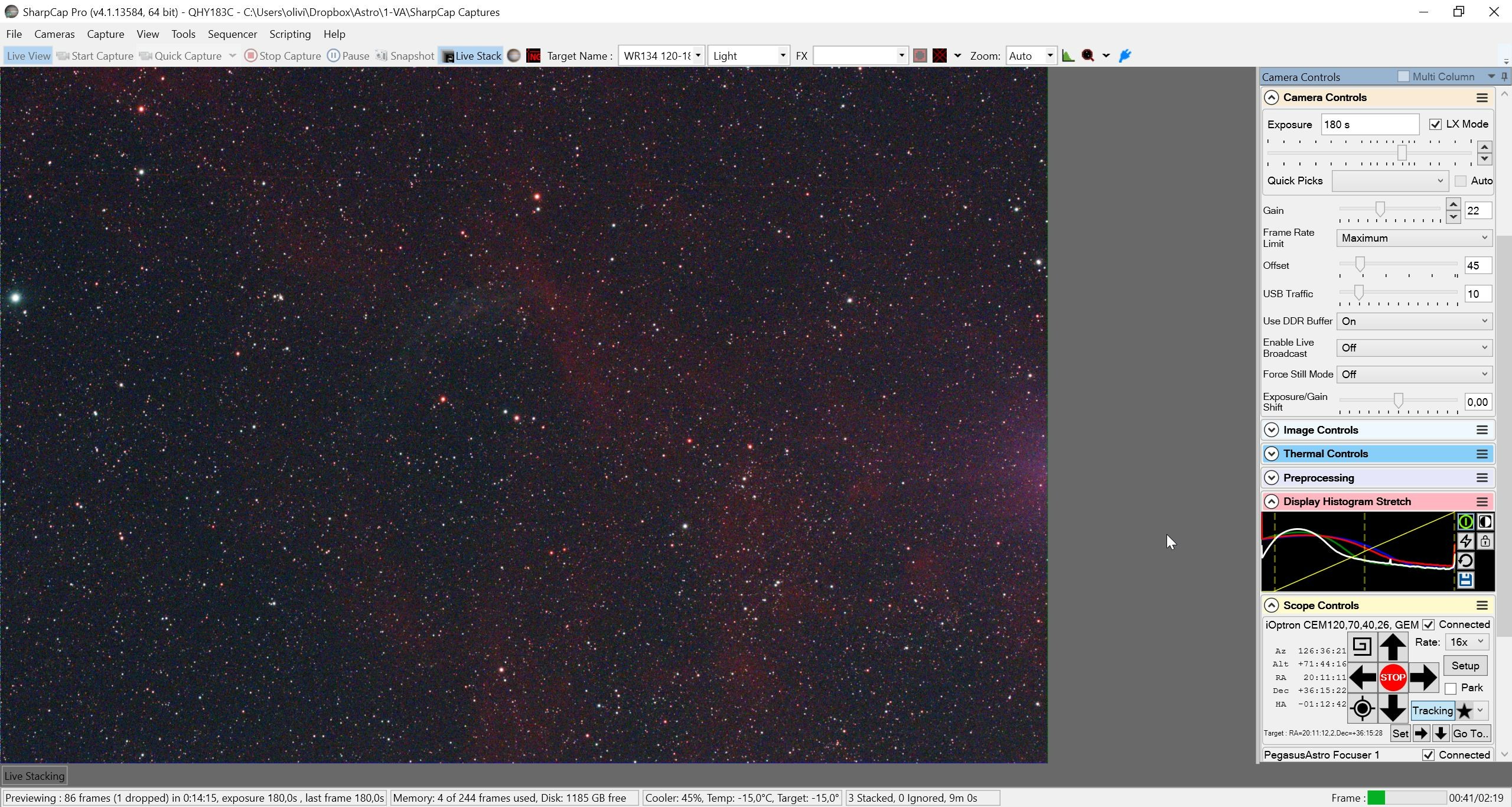Open the image histogram icon in the toolbar
This screenshot has height=807, width=1512.
click(1068, 56)
